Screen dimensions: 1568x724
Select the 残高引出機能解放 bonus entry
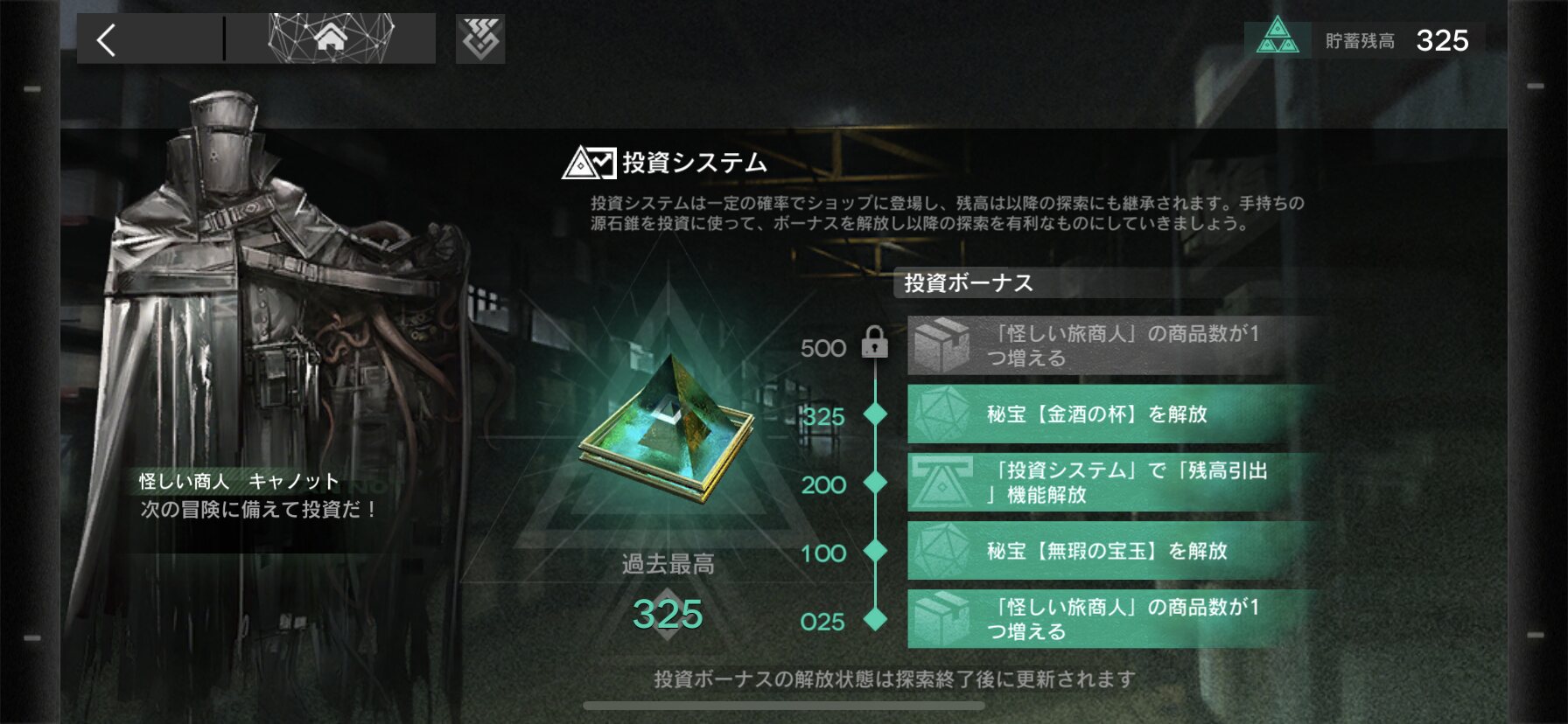coord(1113,482)
